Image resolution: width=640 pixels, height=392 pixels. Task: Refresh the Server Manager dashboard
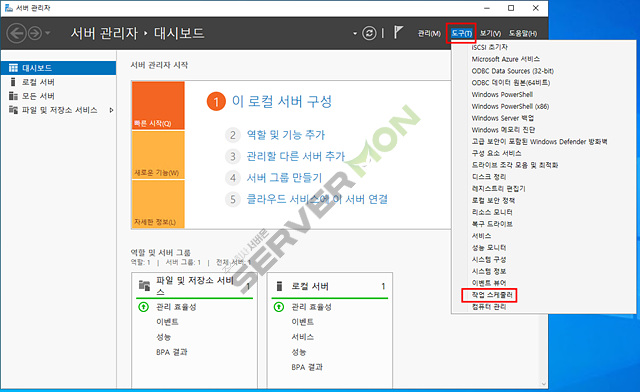[x=369, y=33]
